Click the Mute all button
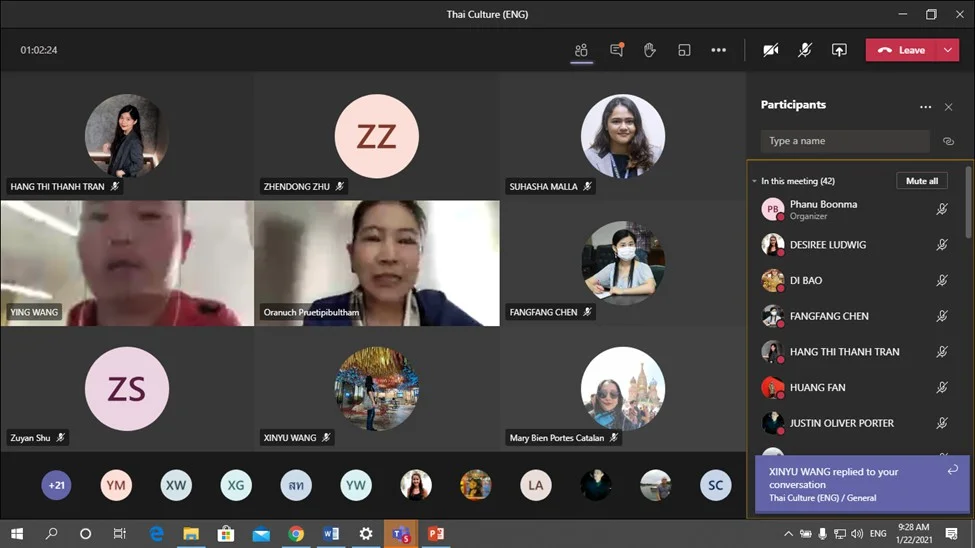Screen dimensions: 975x548 click(921, 181)
